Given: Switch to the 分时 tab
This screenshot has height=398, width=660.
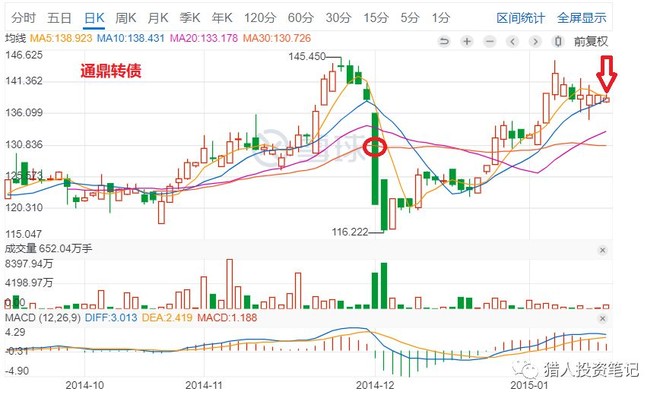Looking at the screenshot, I should tap(24, 18).
